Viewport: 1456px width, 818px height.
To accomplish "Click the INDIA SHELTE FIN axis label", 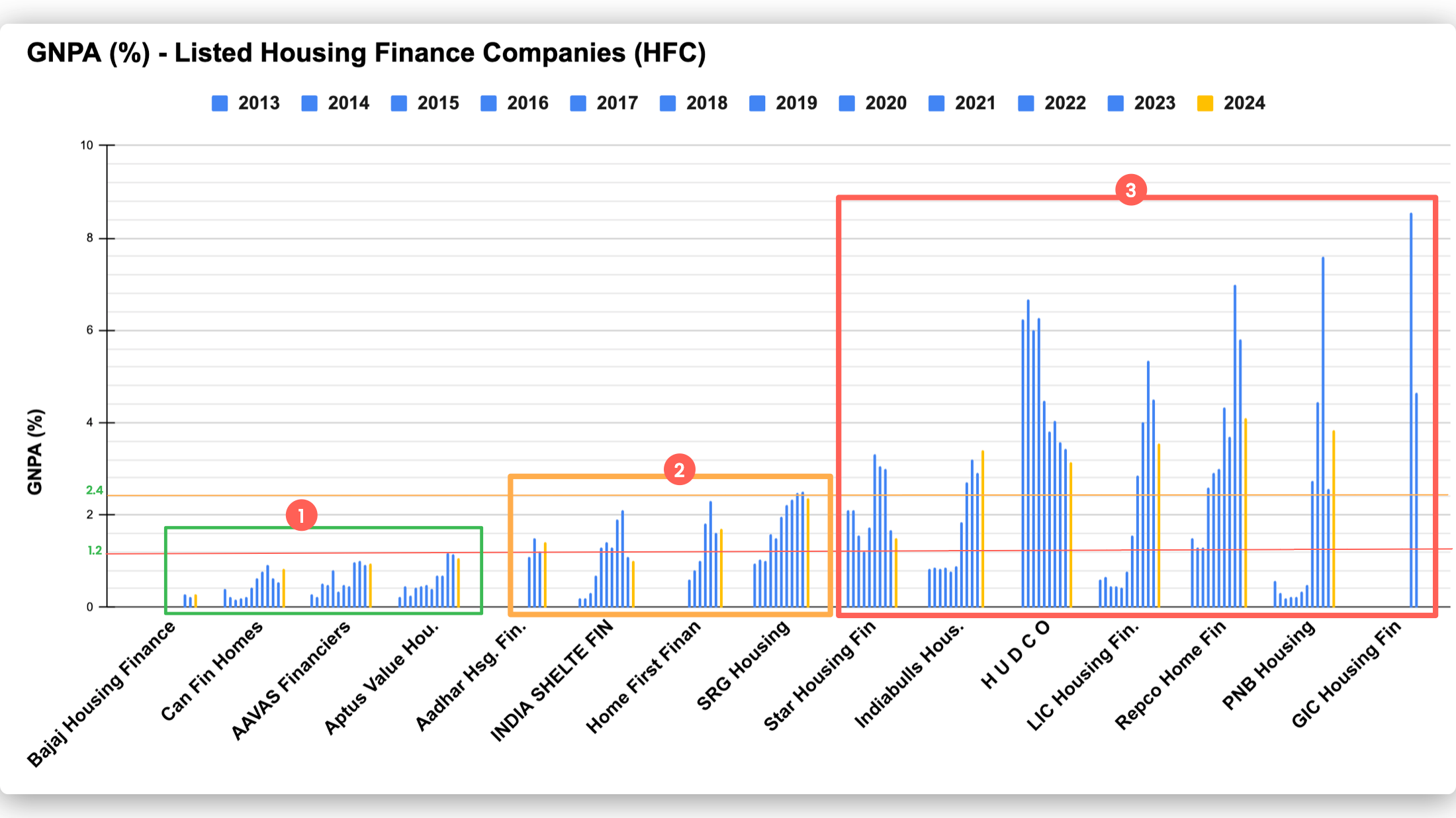I will click(552, 681).
